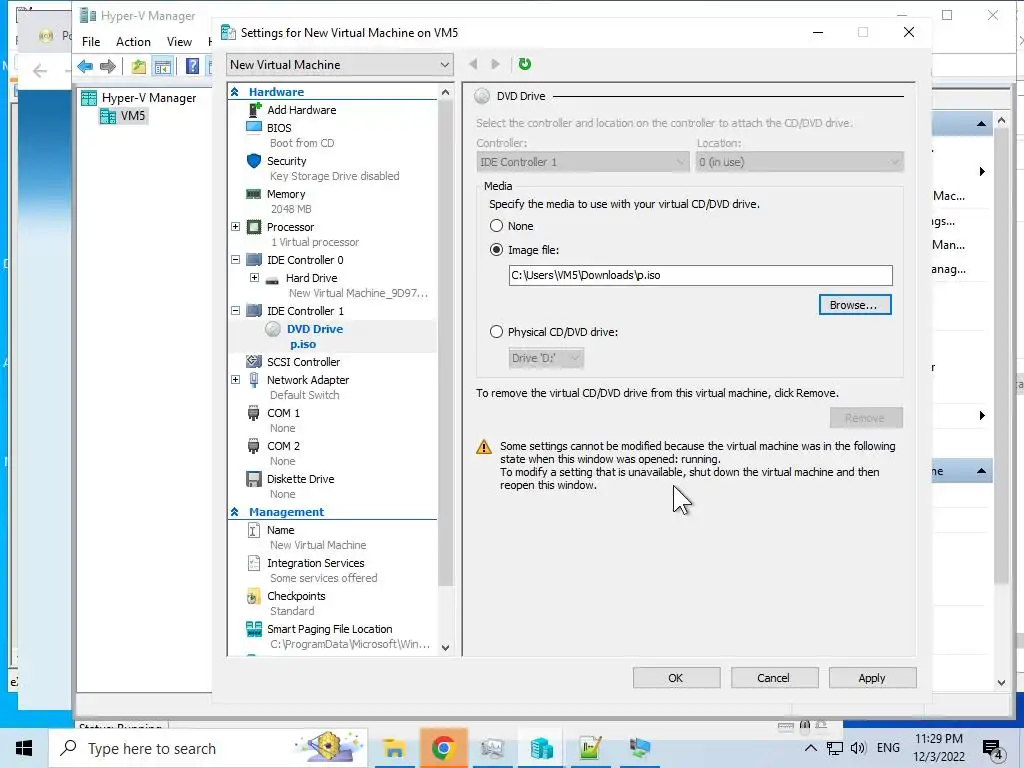The width and height of the screenshot is (1024, 768).
Task: Open the Windows Start menu
Action: pyautogui.click(x=24, y=748)
